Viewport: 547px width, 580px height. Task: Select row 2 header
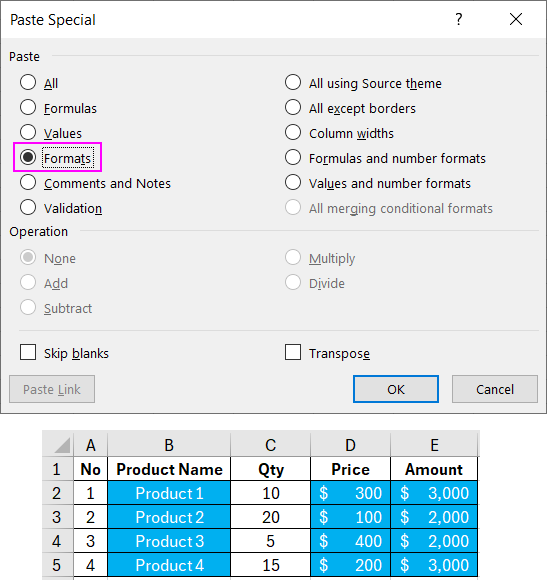[x=58, y=493]
